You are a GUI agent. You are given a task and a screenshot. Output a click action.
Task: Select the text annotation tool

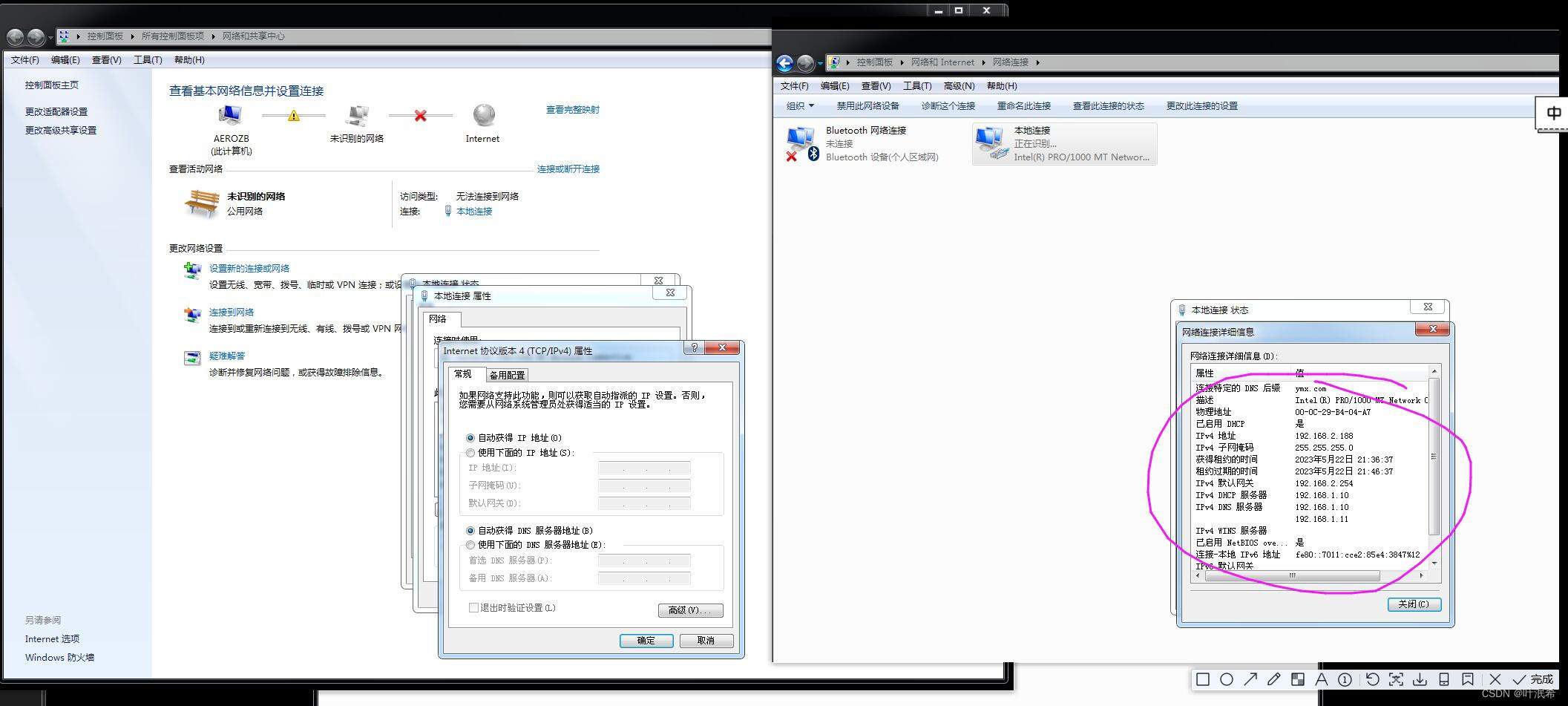[1322, 679]
